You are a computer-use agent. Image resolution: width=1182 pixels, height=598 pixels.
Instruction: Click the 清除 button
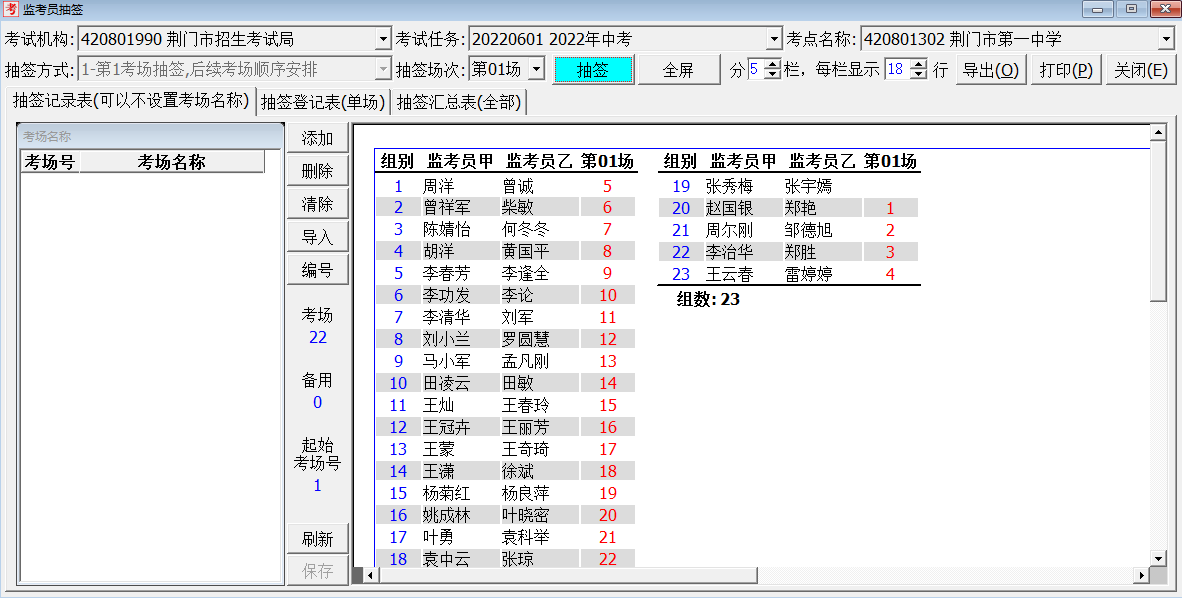(x=317, y=204)
